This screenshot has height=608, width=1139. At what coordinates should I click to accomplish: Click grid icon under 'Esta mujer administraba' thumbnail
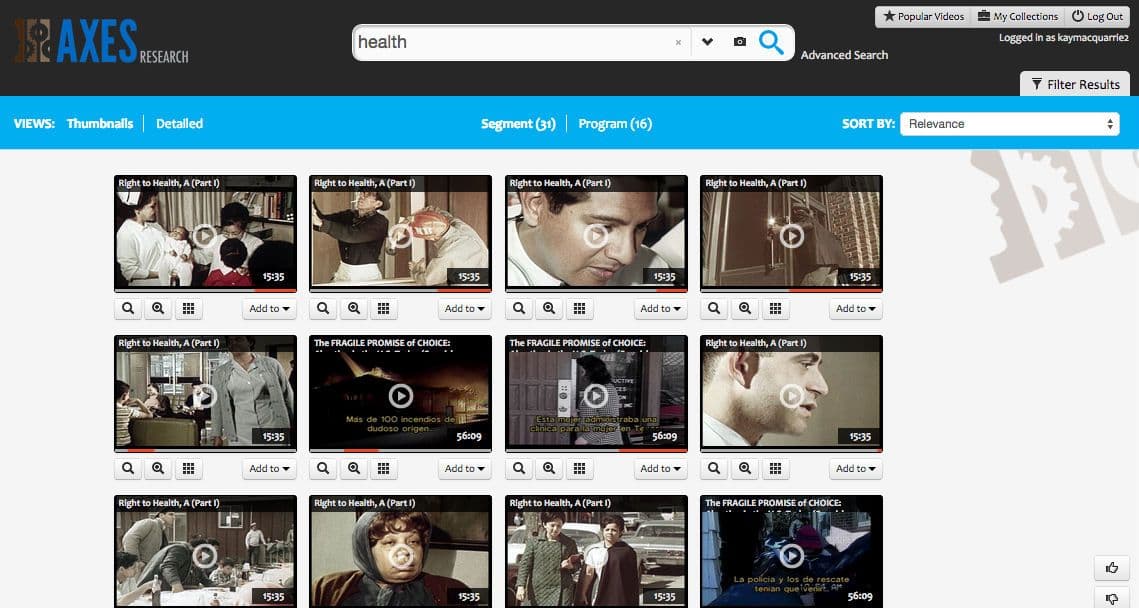click(579, 469)
